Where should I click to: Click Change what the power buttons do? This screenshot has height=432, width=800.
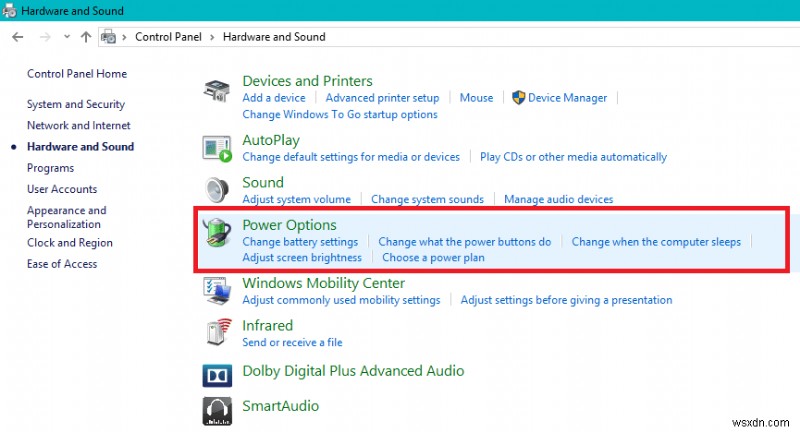(x=465, y=242)
